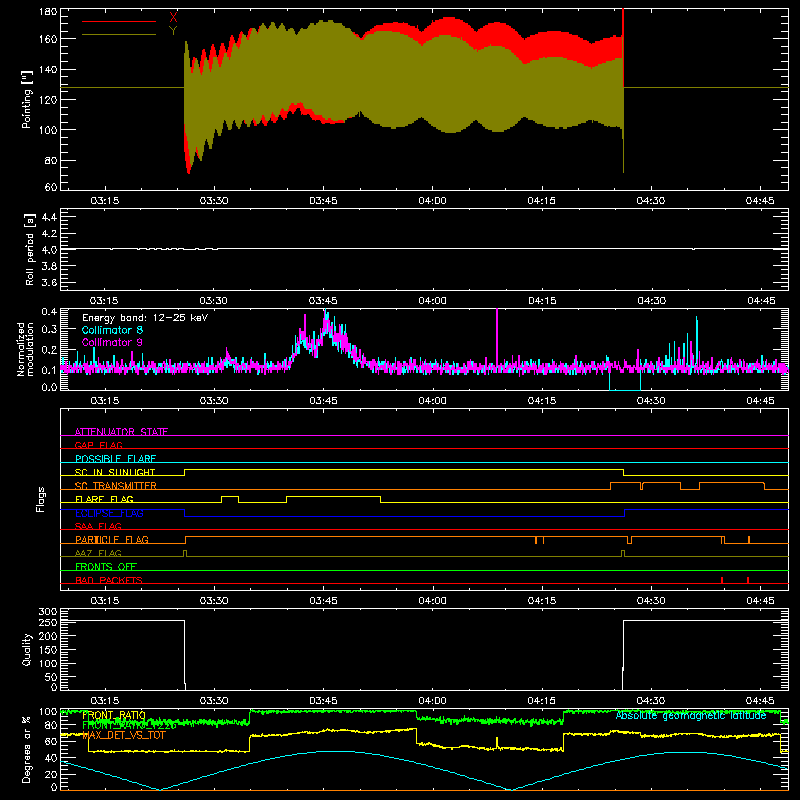Click the 'Absolute geomagnetic latitude' legend label
This screenshot has width=800, height=800.
pyautogui.click(x=691, y=715)
